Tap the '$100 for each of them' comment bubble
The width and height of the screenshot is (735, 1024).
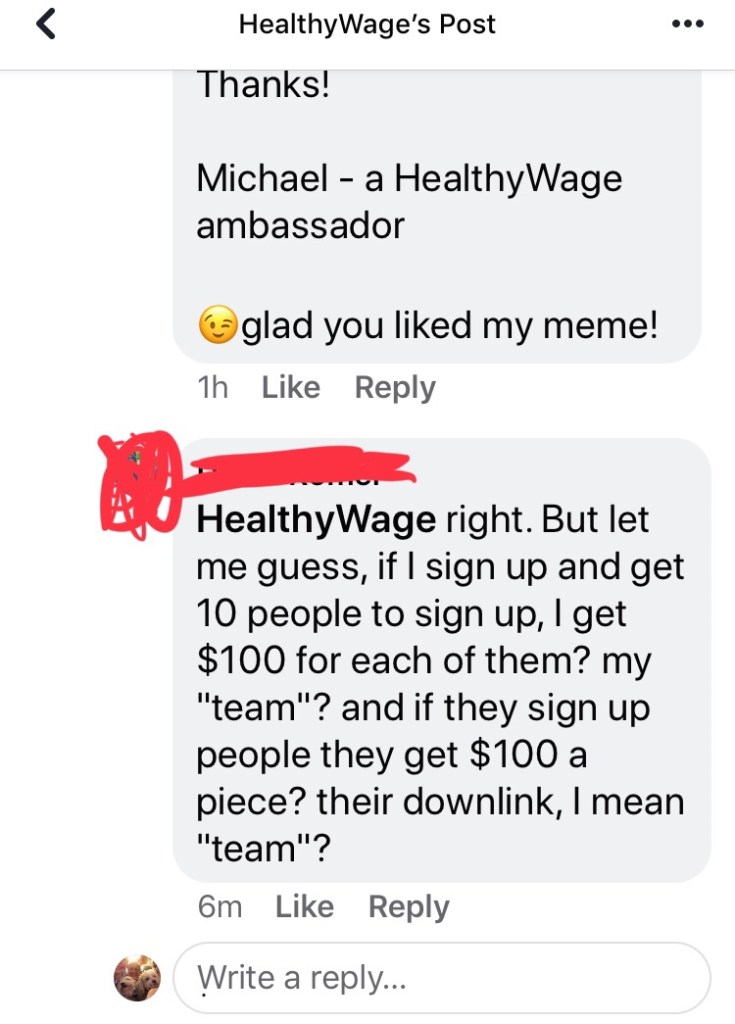point(442,660)
